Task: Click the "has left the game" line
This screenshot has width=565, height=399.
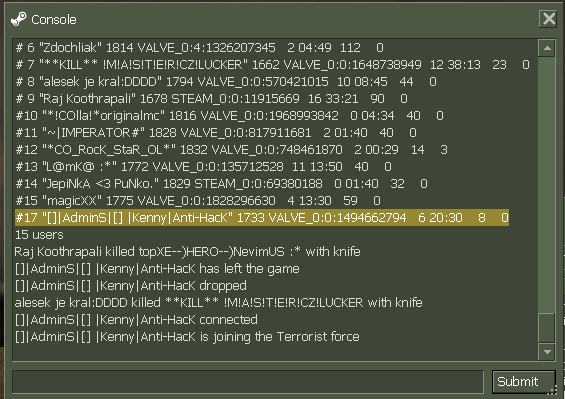Action: pos(157,269)
